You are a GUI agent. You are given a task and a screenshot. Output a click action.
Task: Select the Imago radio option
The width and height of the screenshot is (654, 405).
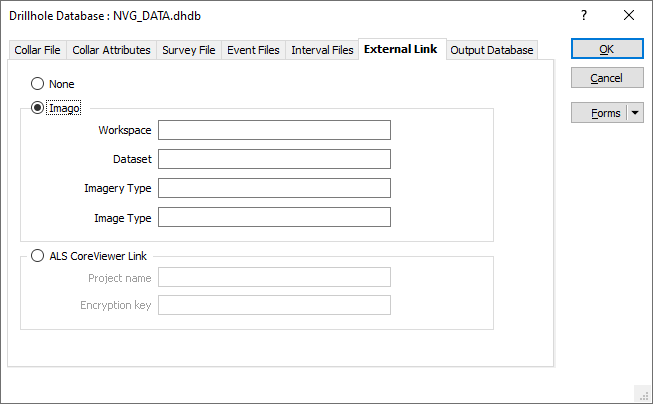(x=38, y=108)
